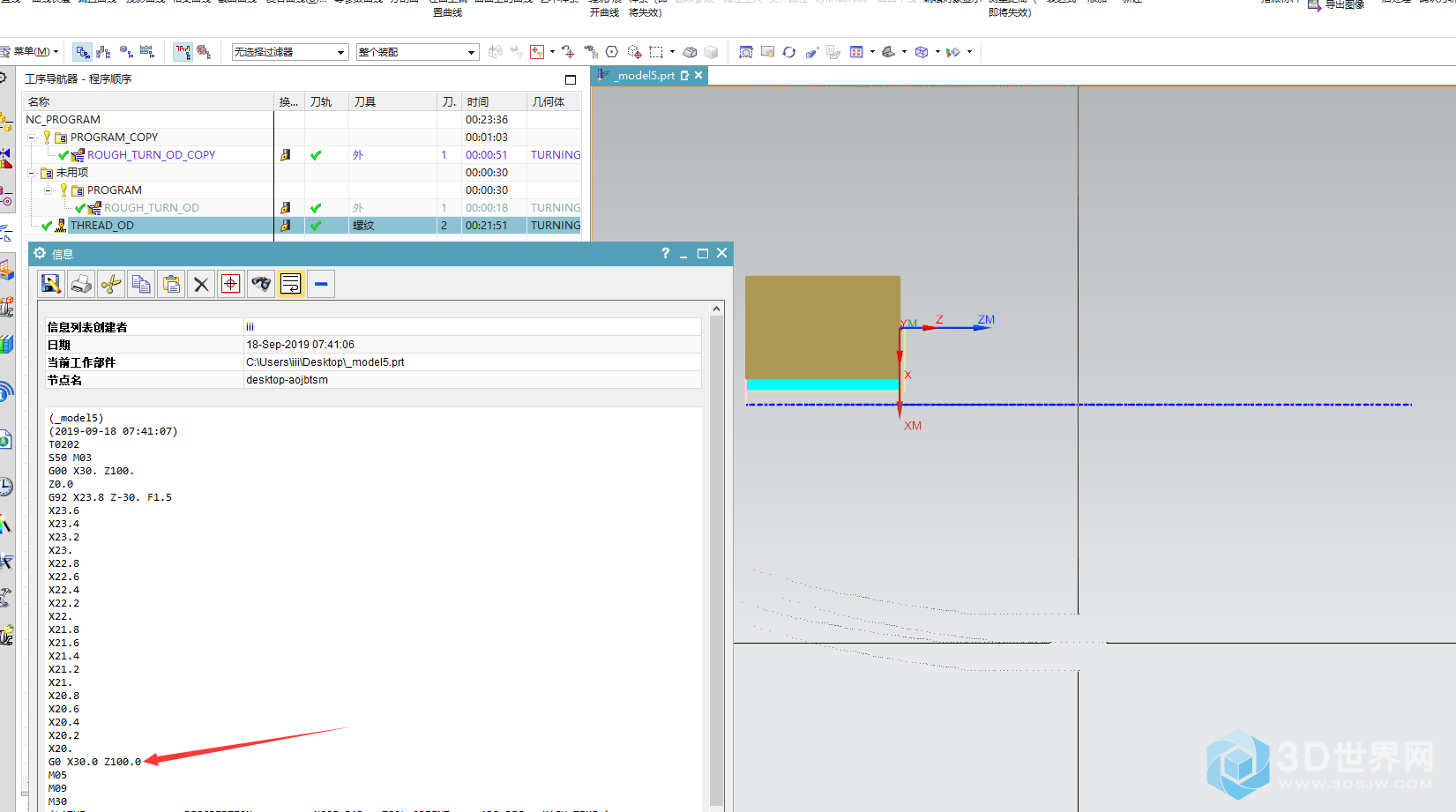Click the Save As icon in info window
The width and height of the screenshot is (1456, 812).
[51, 284]
